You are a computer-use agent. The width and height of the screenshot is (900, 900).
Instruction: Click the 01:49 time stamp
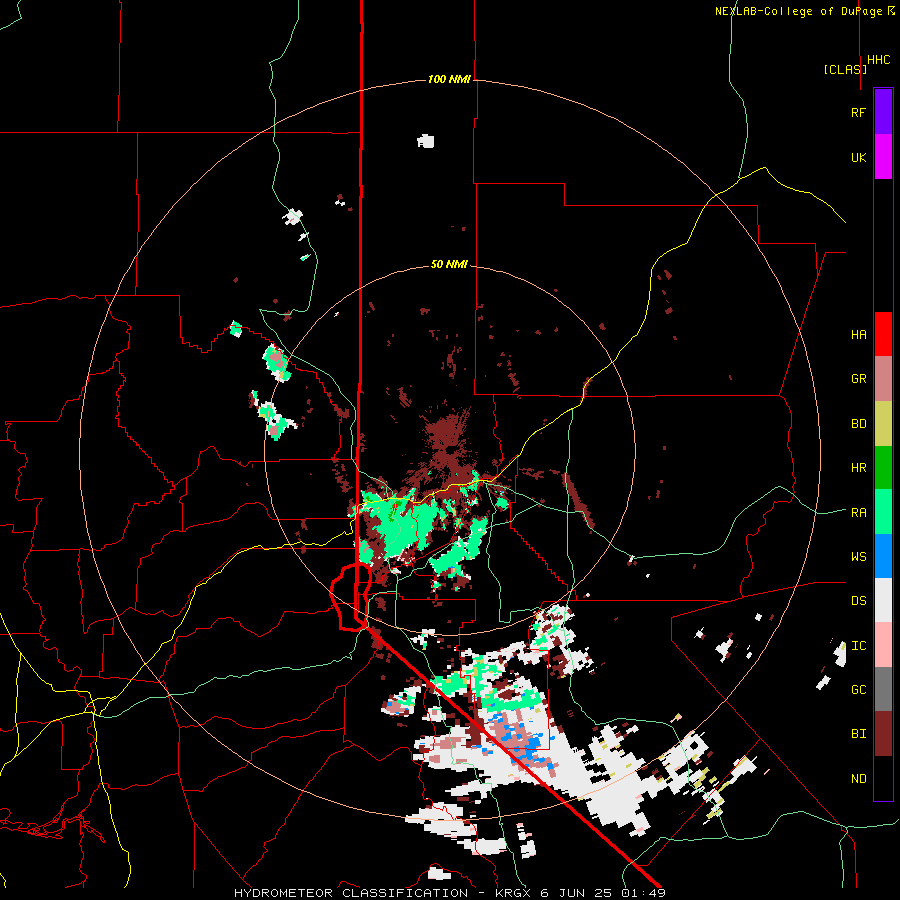pyautogui.click(x=643, y=893)
